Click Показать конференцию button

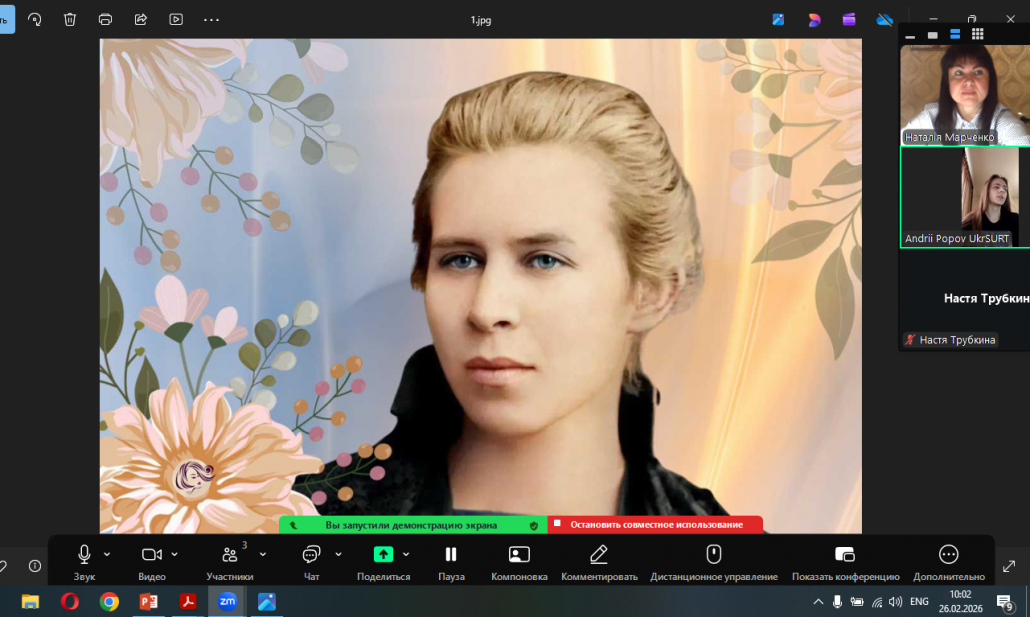click(x=845, y=555)
